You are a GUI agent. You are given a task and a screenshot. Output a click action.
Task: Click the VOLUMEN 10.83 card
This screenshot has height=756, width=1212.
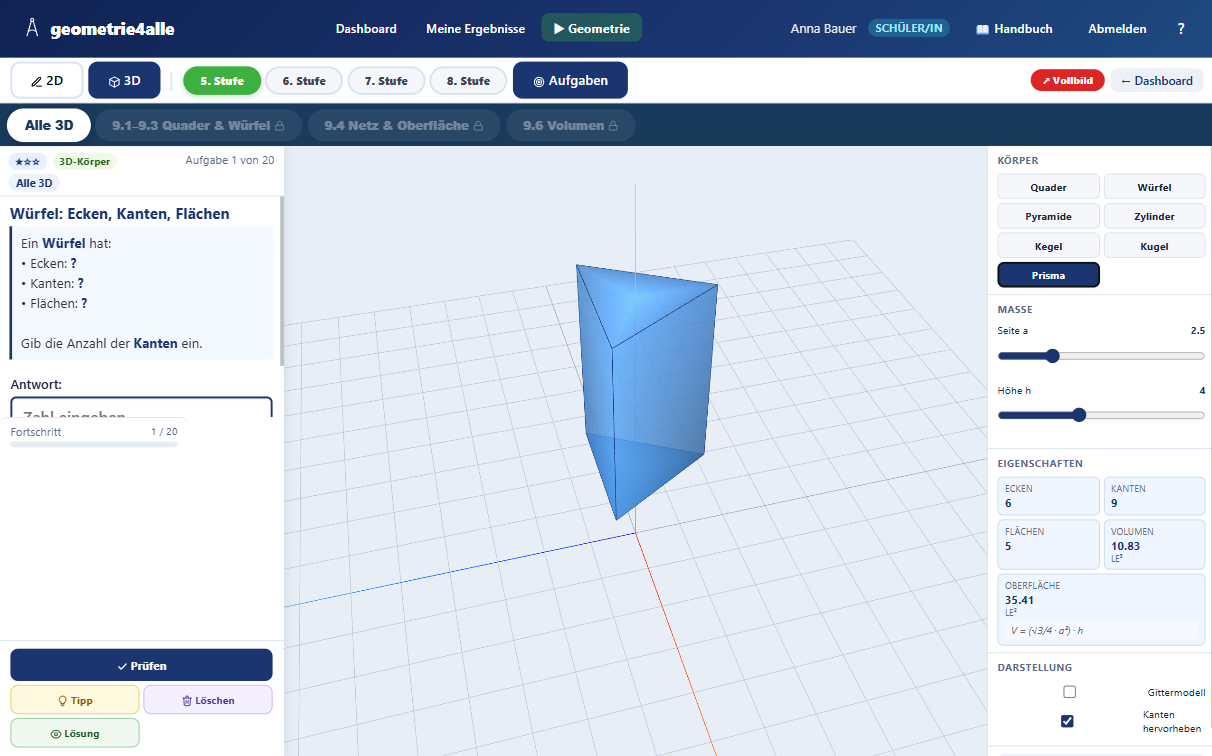[1154, 544]
